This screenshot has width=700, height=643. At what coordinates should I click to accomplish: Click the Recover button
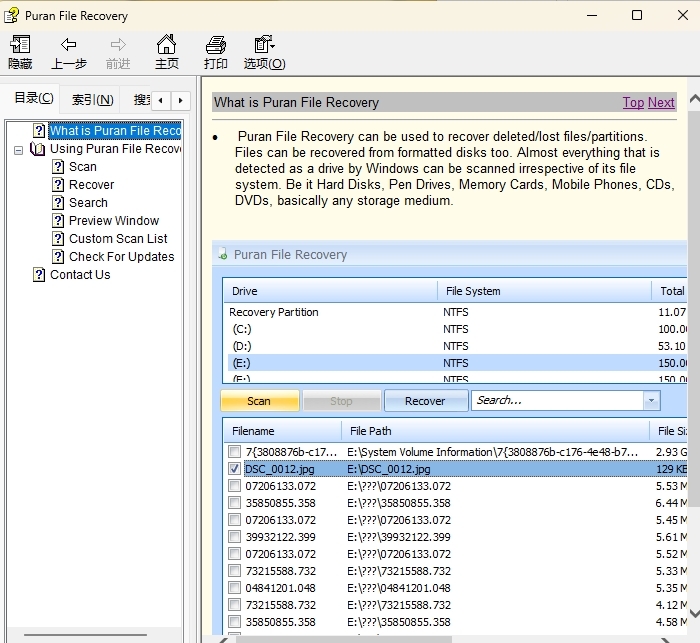coord(425,401)
